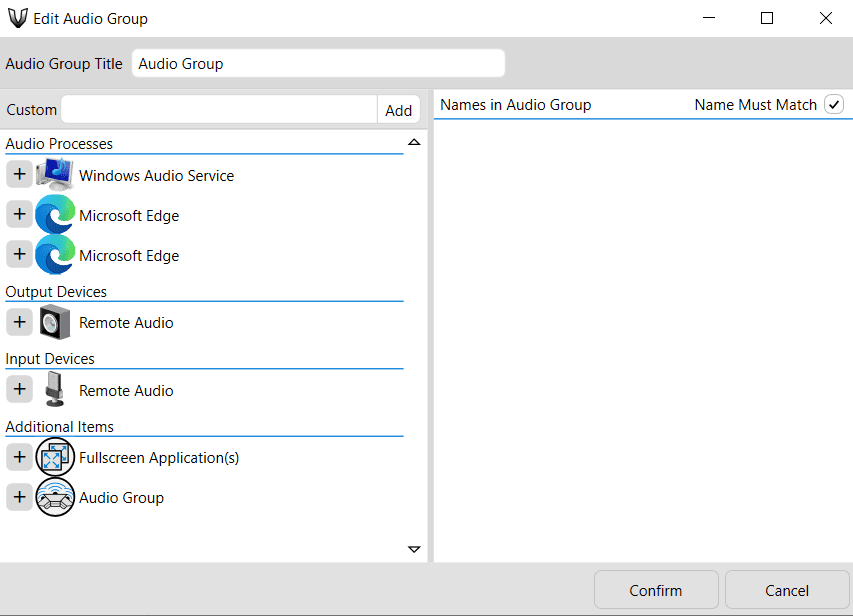Click the Remote Audio speaker icon

pyautogui.click(x=55, y=322)
